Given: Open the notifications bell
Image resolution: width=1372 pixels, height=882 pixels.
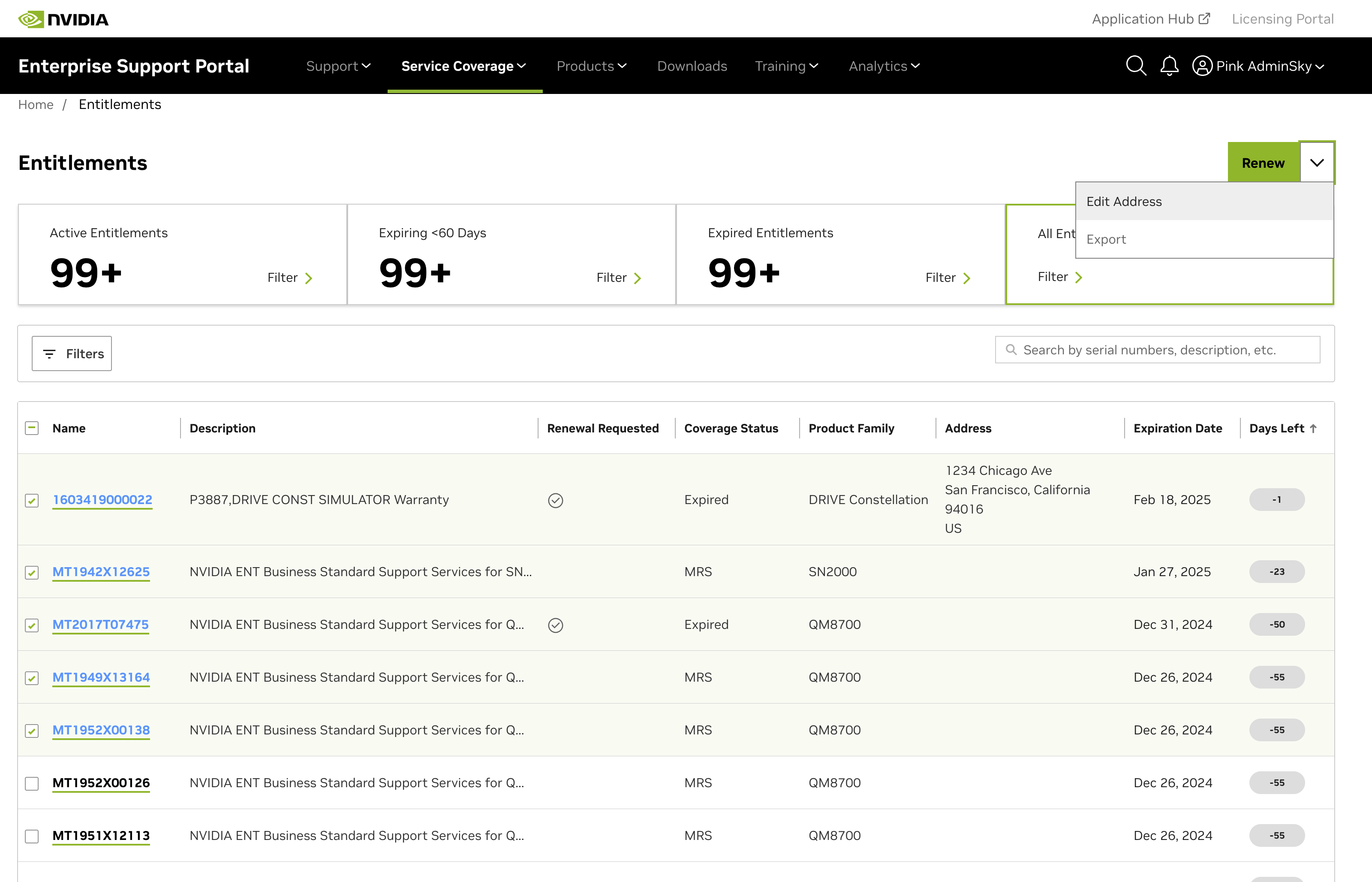Looking at the screenshot, I should tap(1169, 66).
